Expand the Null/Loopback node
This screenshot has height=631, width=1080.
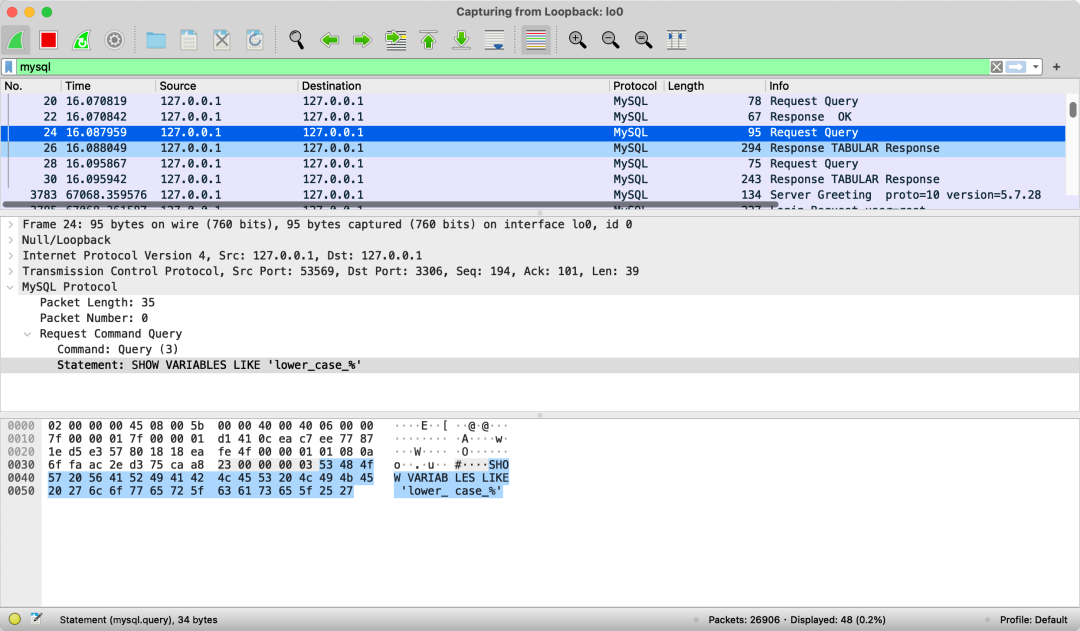(10, 240)
